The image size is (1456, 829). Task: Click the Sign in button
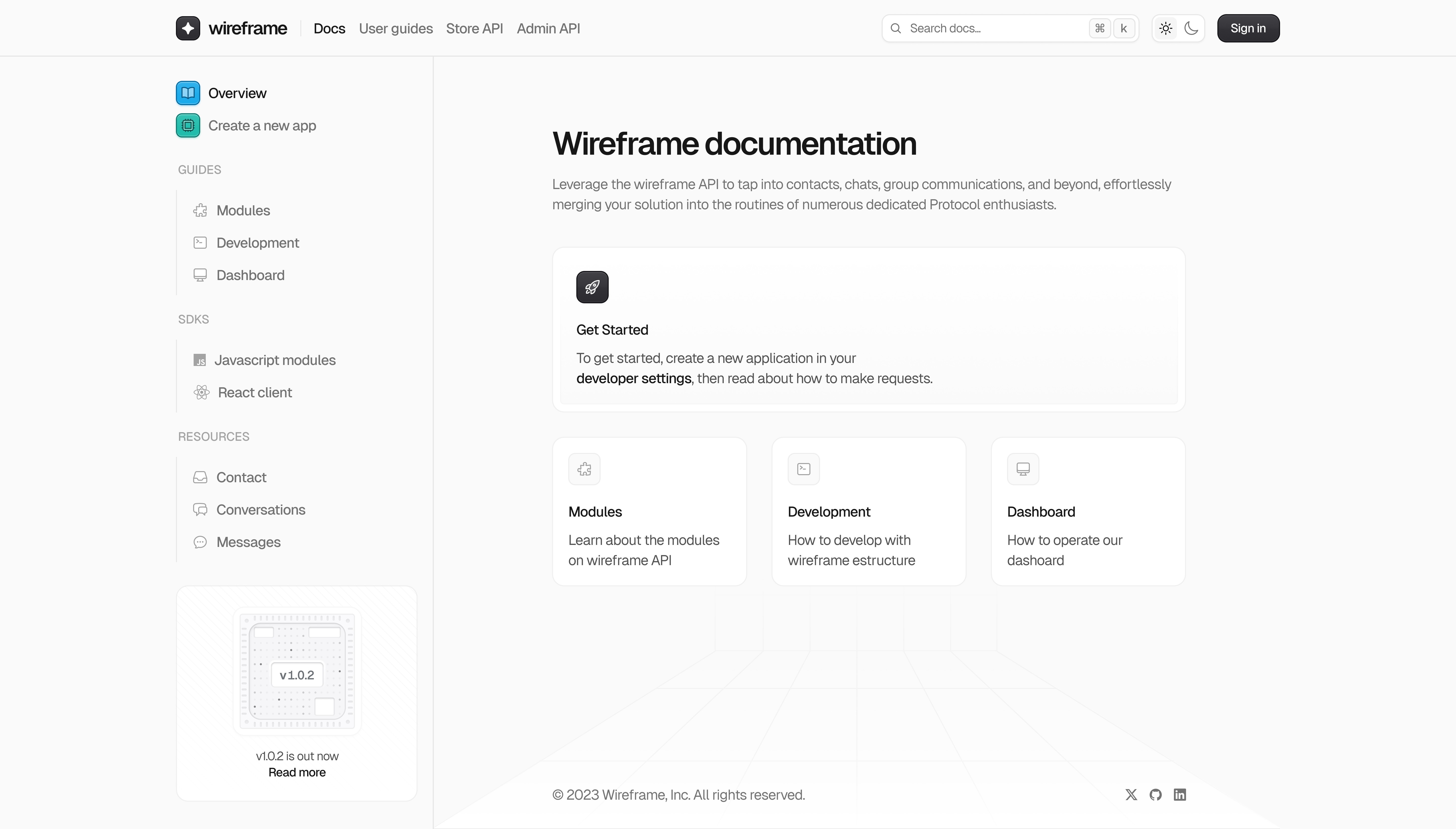point(1248,29)
